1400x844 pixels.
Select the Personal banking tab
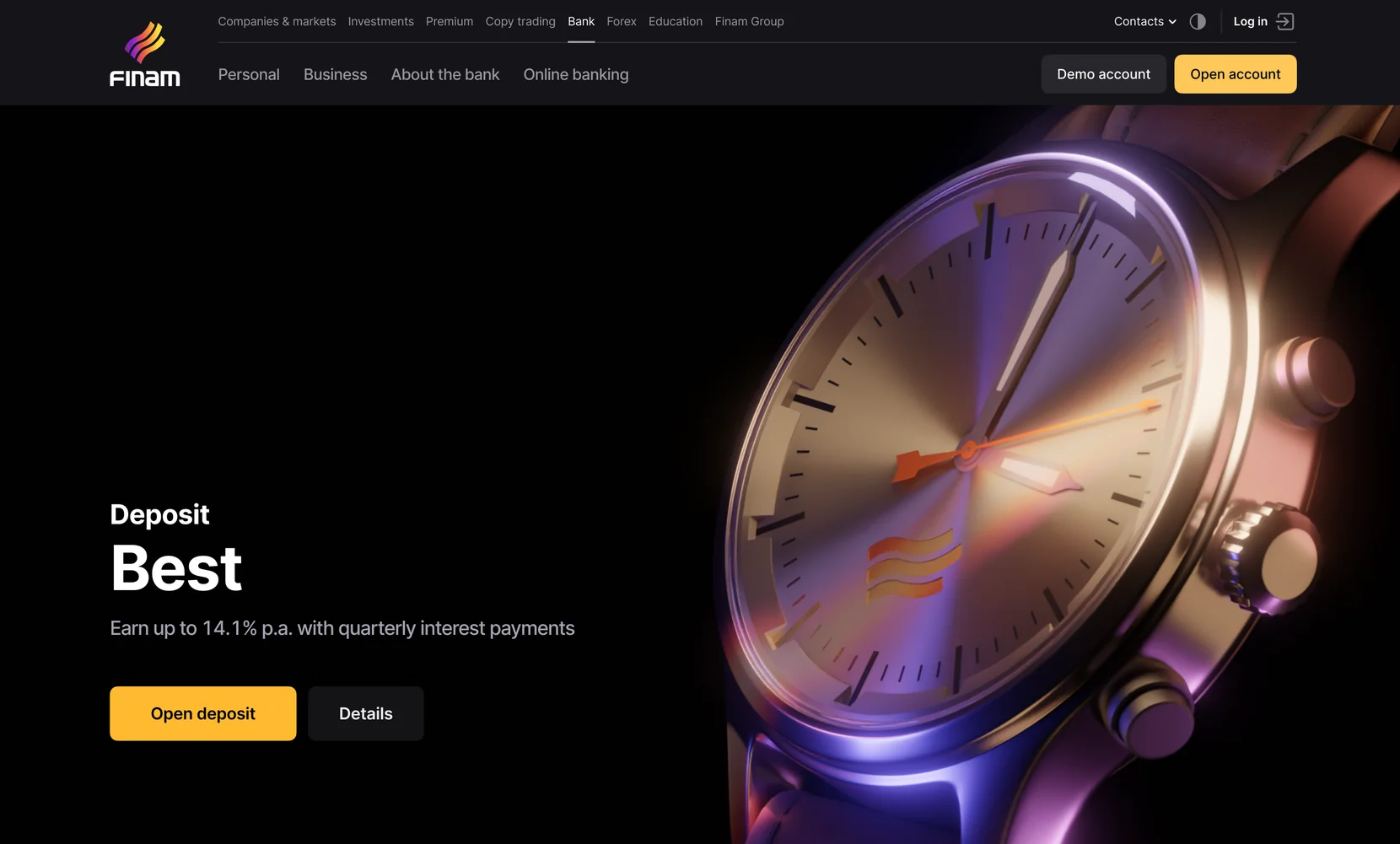pyautogui.click(x=249, y=75)
